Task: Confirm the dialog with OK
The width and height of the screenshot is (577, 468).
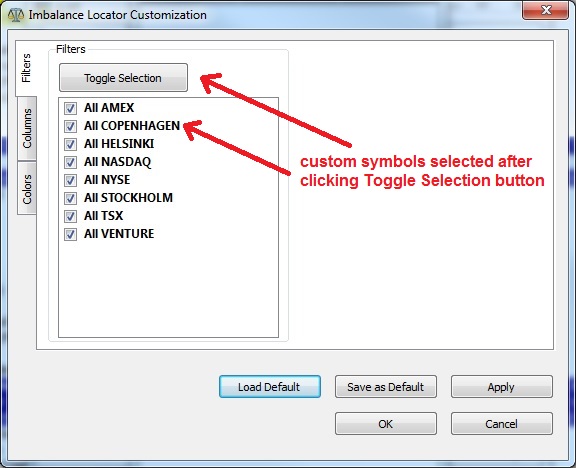Action: [386, 423]
